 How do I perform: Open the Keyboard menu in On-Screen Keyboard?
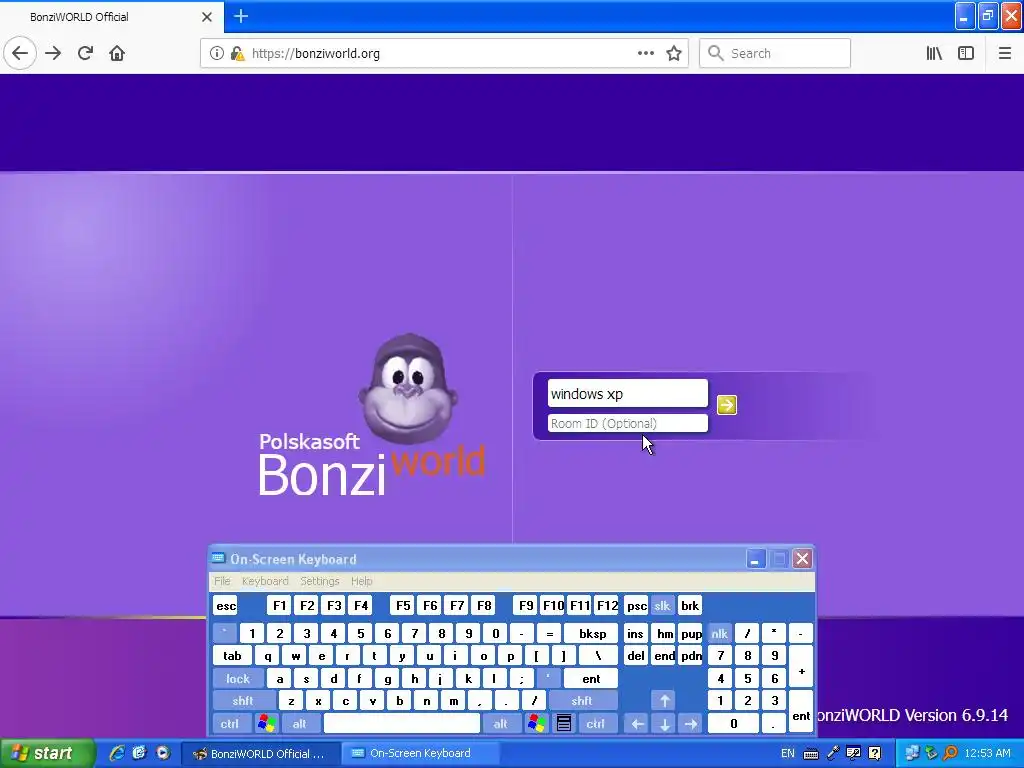point(264,581)
